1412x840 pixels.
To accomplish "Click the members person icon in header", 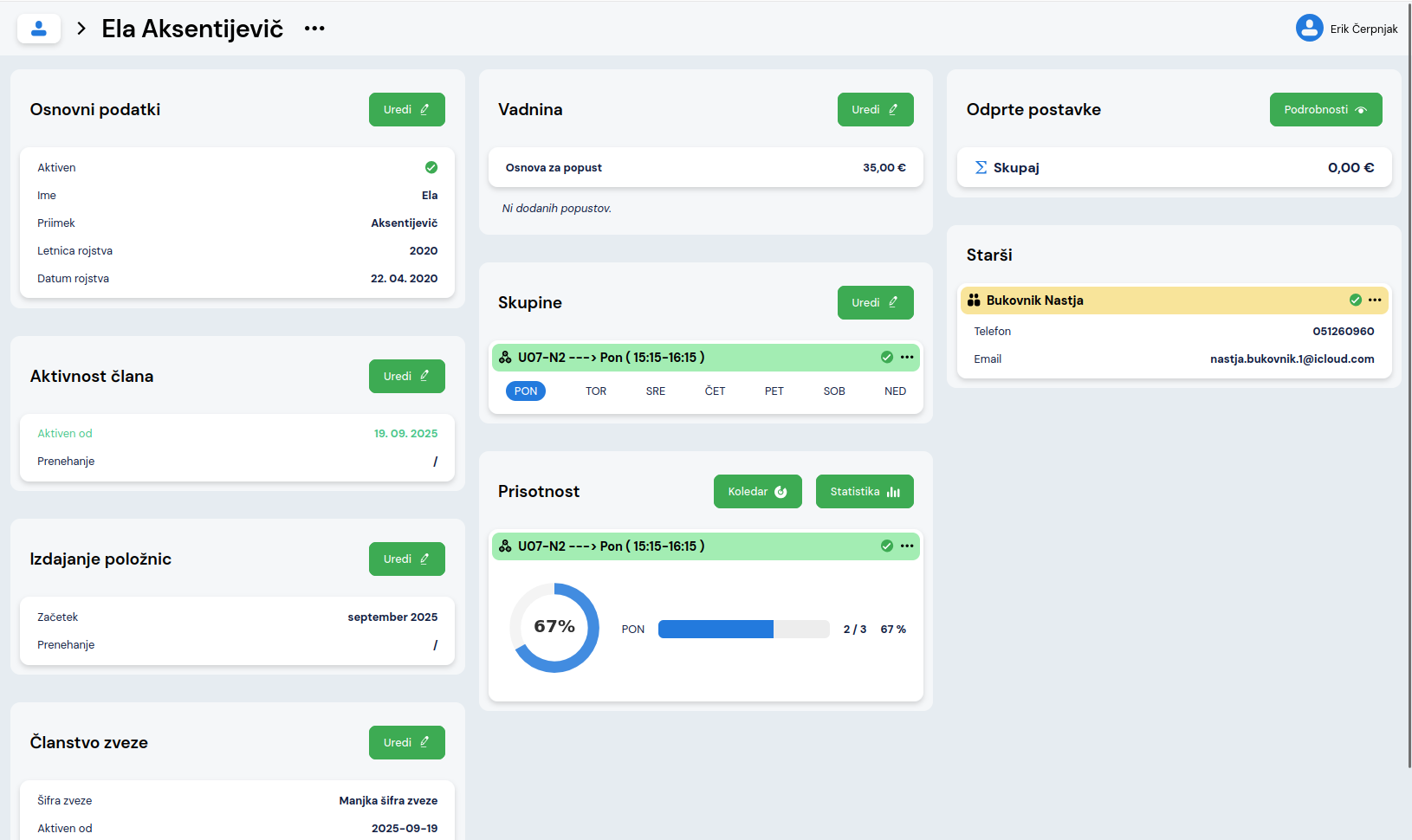I will [x=39, y=29].
